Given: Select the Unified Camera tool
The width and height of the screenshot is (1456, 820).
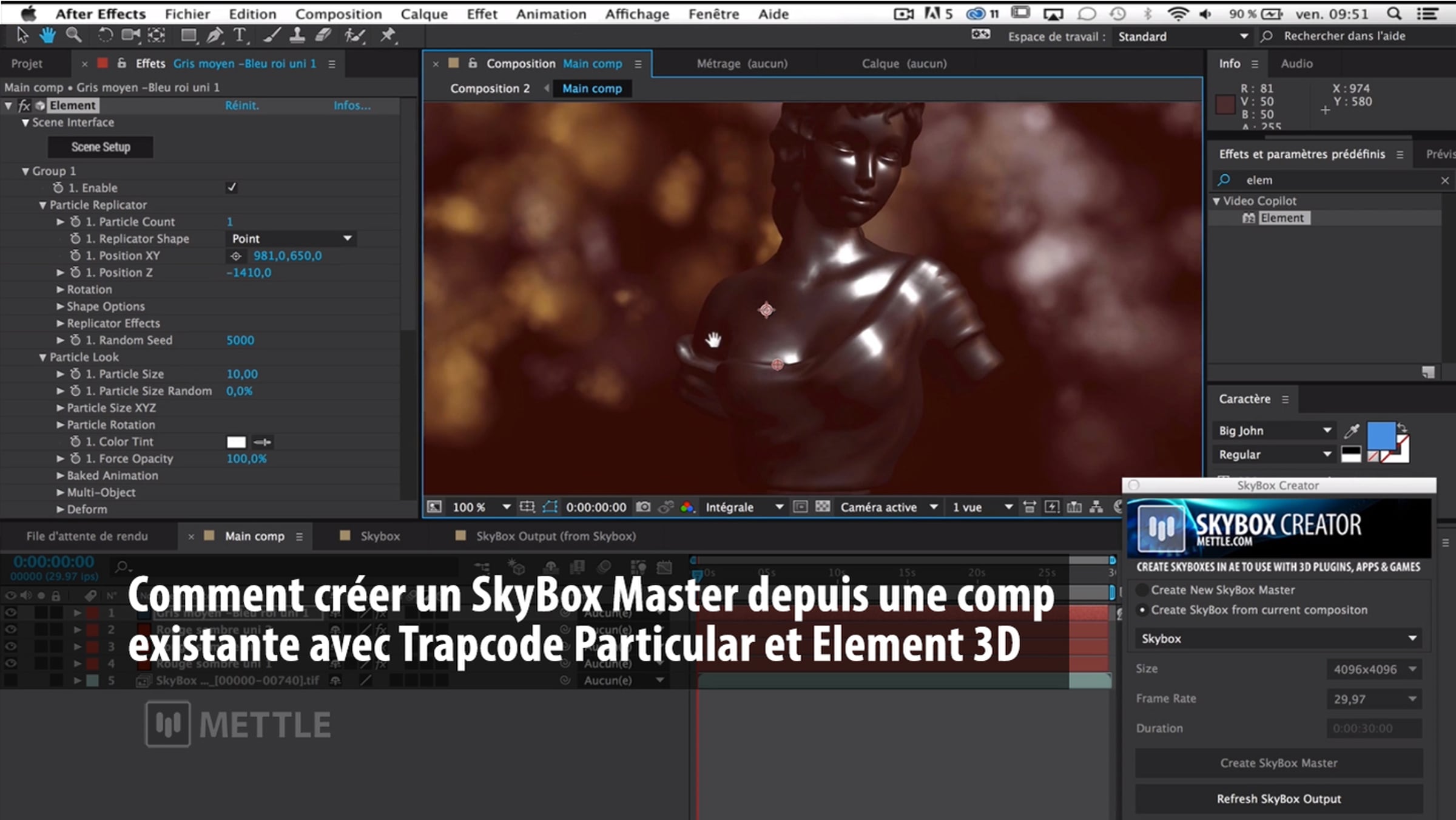Looking at the screenshot, I should 130,36.
